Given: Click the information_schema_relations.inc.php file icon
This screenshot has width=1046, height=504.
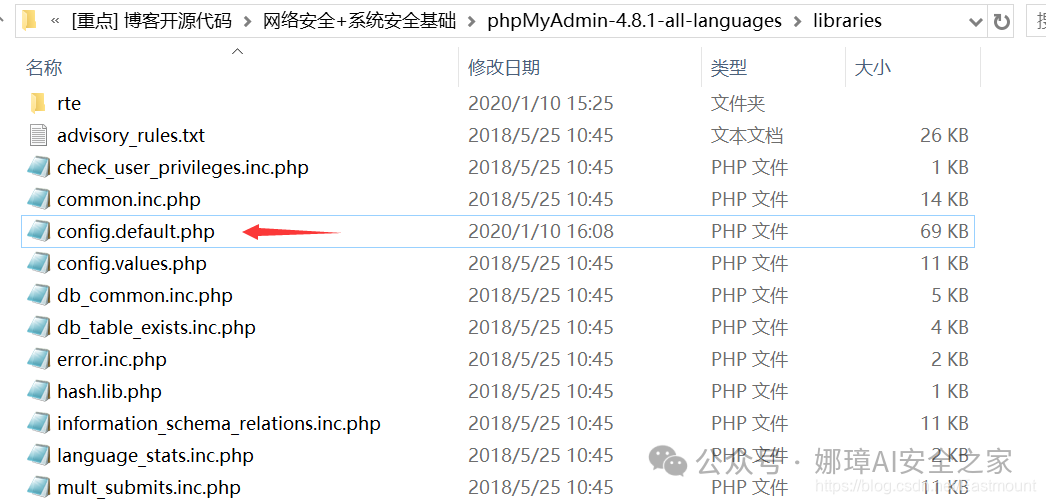Looking at the screenshot, I should pyautogui.click(x=39, y=423).
